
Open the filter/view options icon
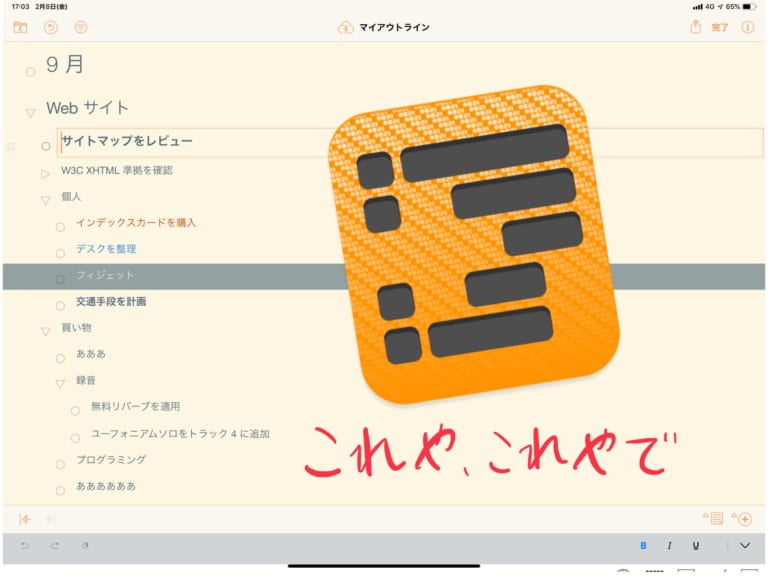tap(81, 27)
